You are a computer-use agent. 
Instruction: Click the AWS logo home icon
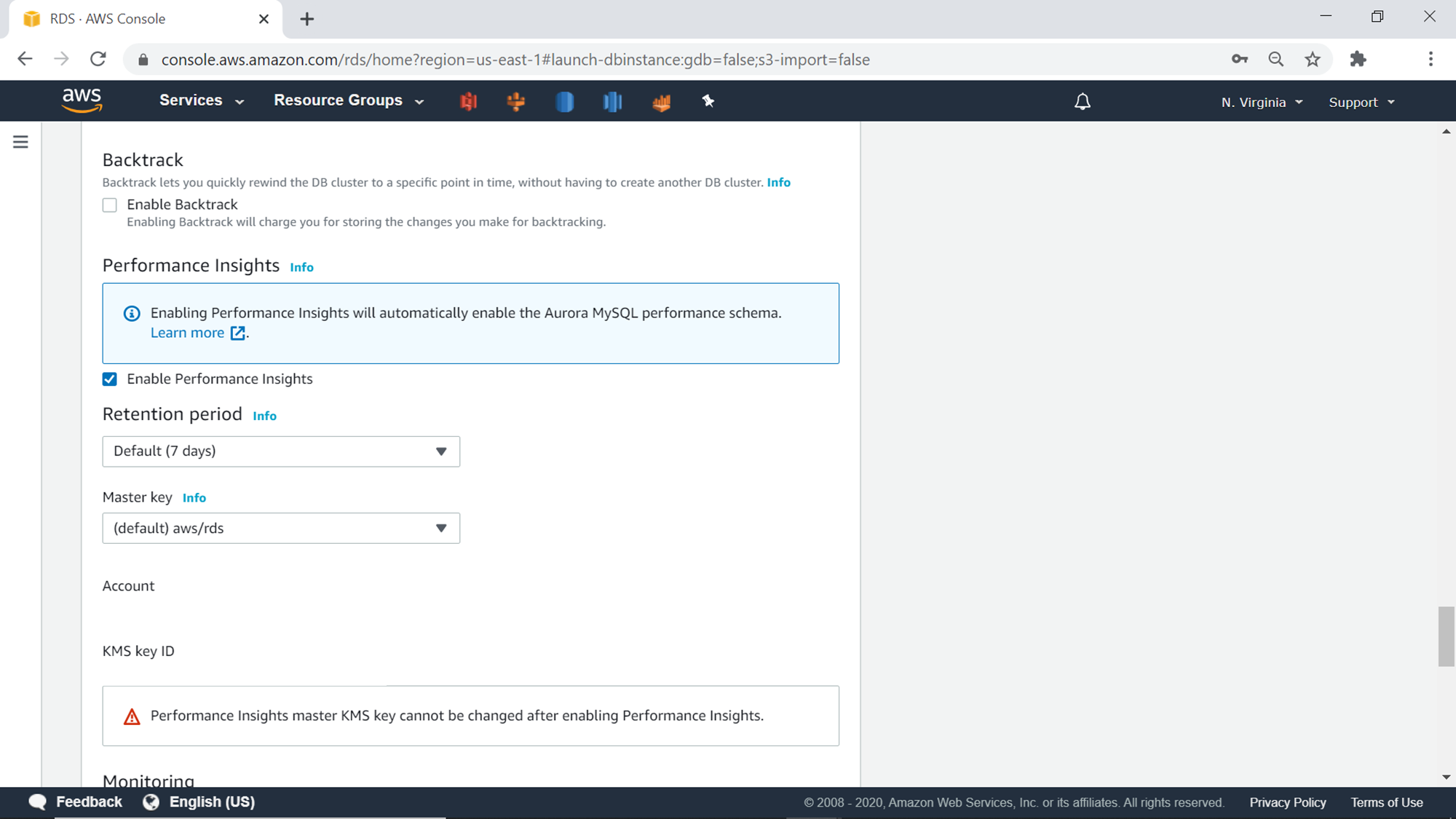tap(82, 100)
